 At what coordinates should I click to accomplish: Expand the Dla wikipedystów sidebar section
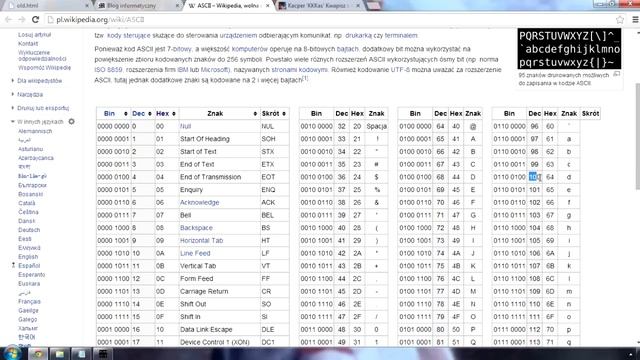[39, 81]
